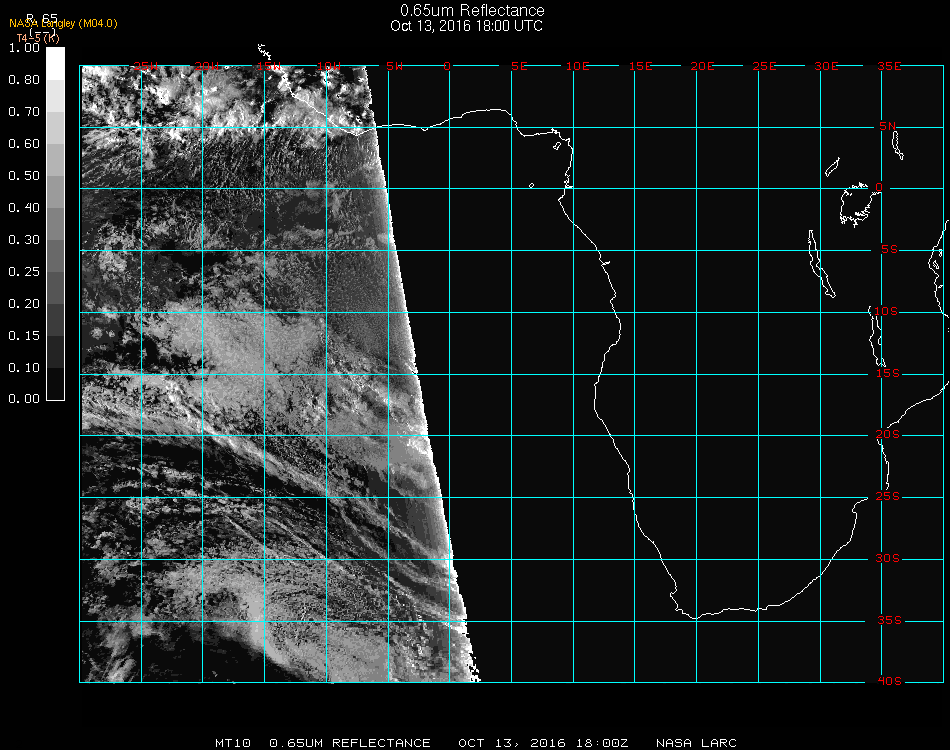Click the 35E longitude label

pyautogui.click(x=889, y=66)
